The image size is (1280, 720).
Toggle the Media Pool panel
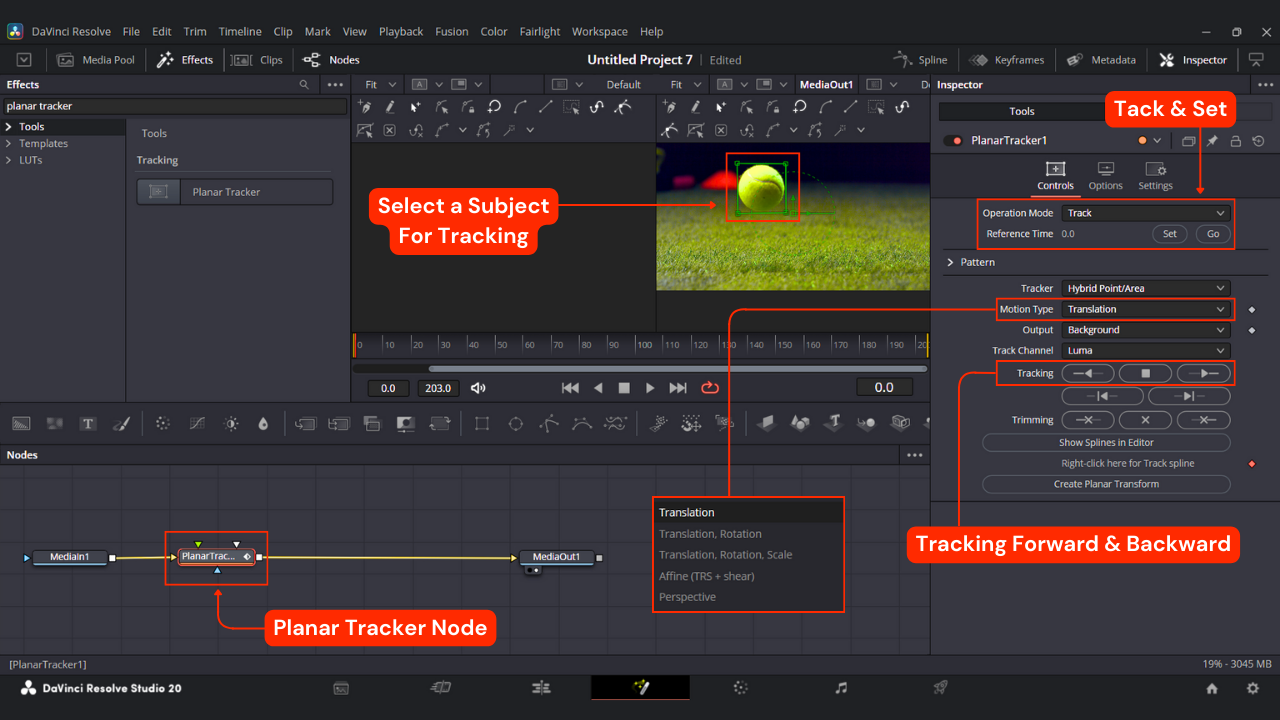(96, 60)
